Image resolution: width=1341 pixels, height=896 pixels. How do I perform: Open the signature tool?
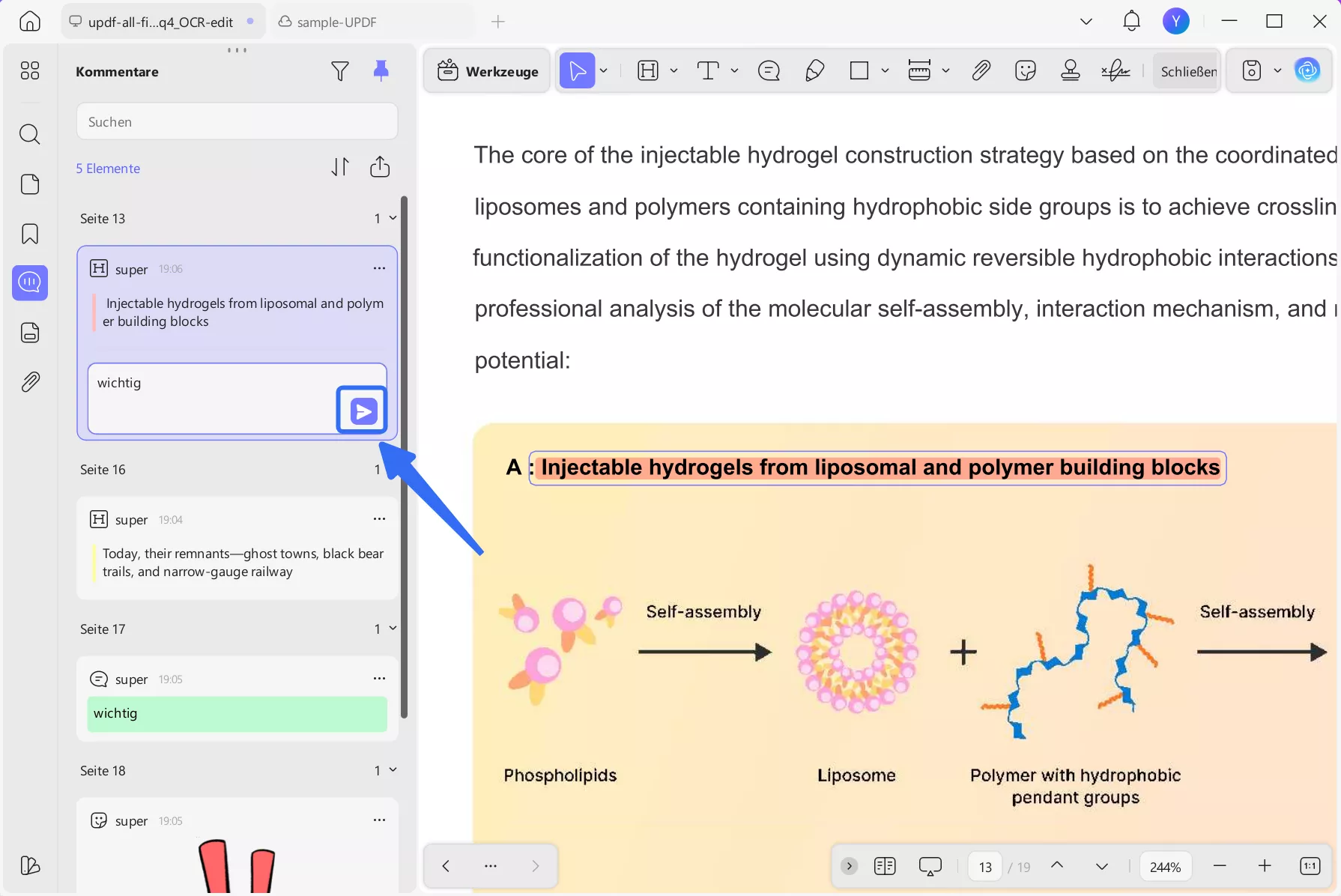tap(1116, 71)
